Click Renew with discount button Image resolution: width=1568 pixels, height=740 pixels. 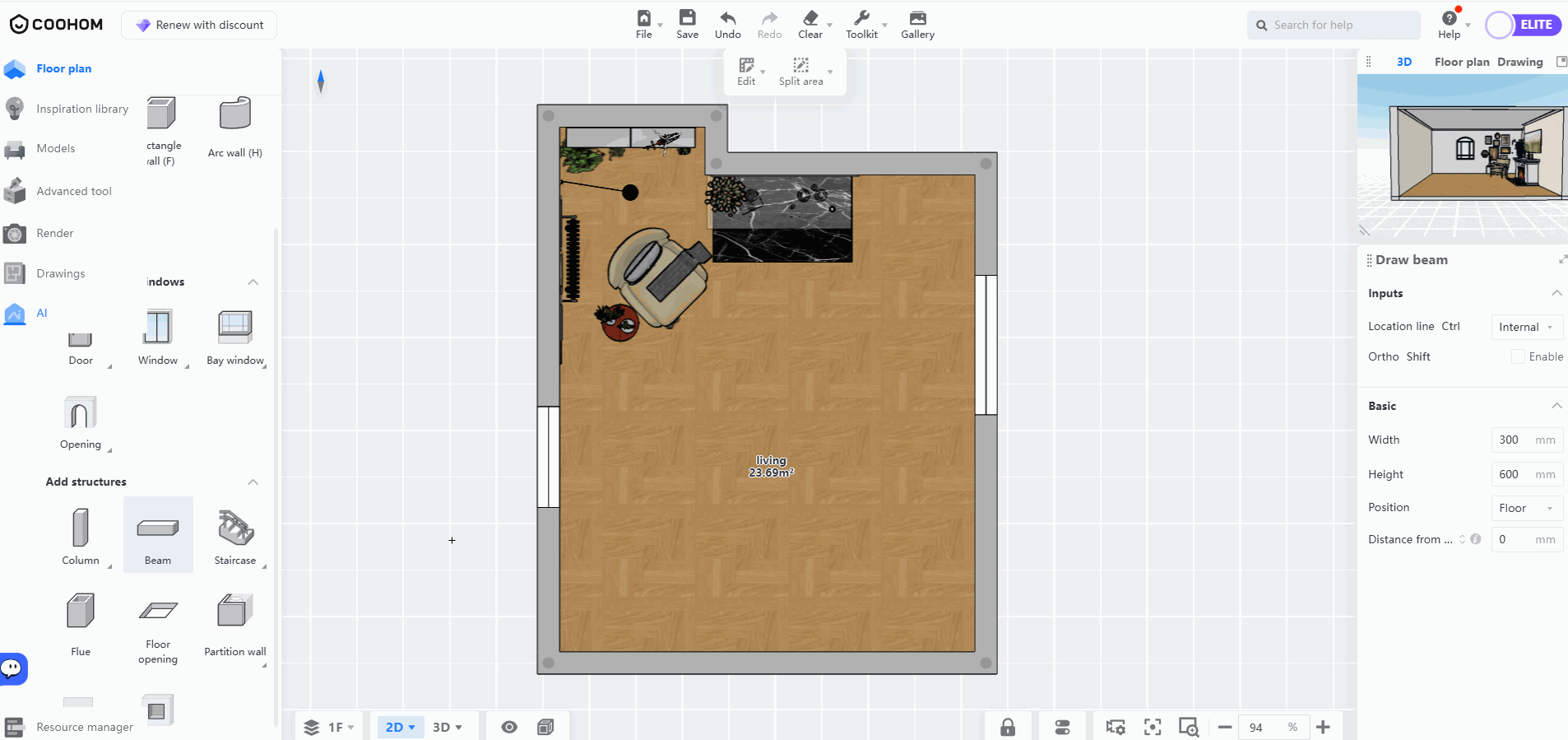[199, 25]
